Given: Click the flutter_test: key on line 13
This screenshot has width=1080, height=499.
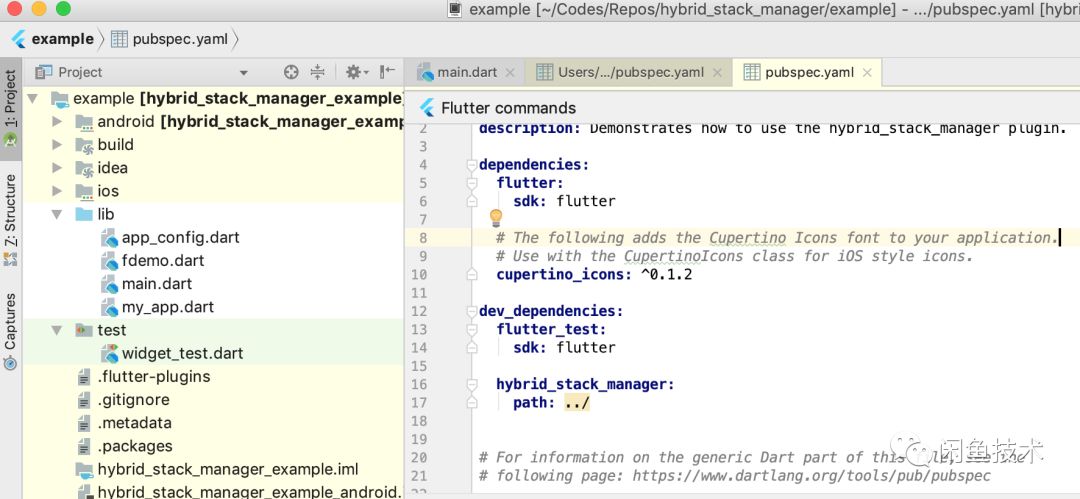Looking at the screenshot, I should point(551,329).
